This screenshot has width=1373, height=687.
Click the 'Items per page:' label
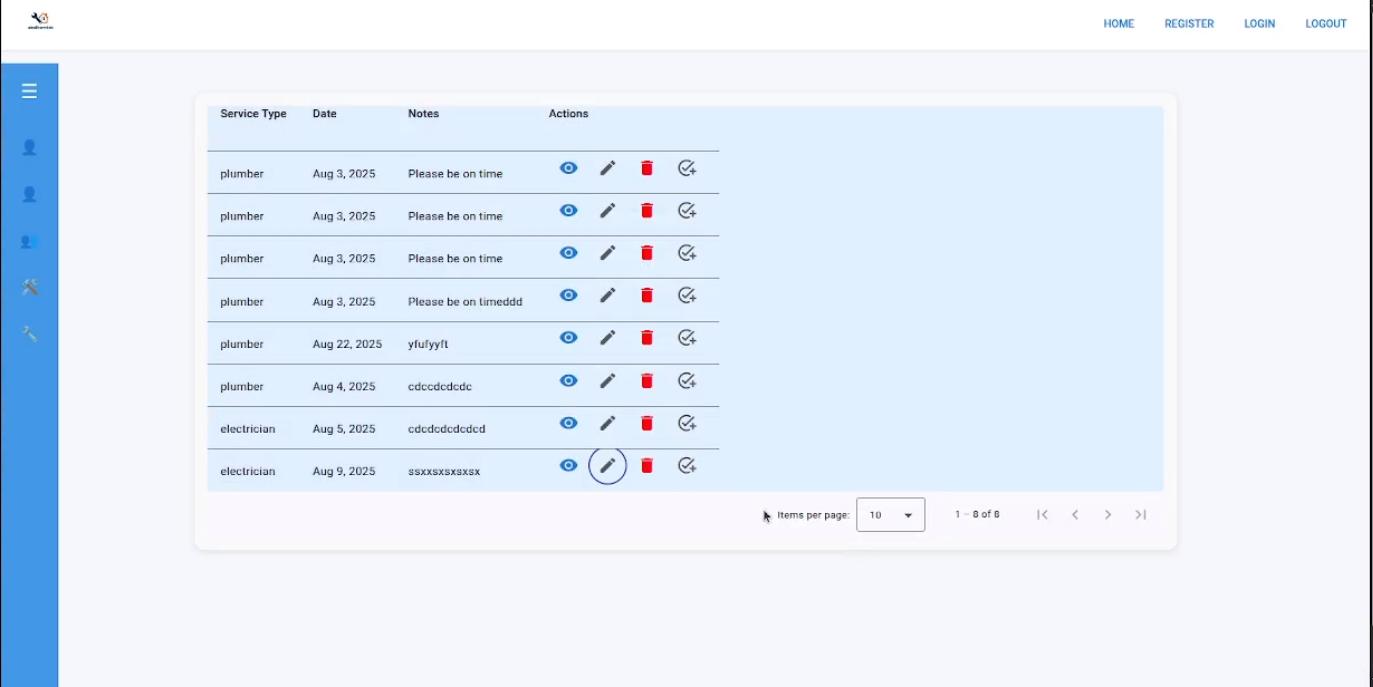coord(813,515)
